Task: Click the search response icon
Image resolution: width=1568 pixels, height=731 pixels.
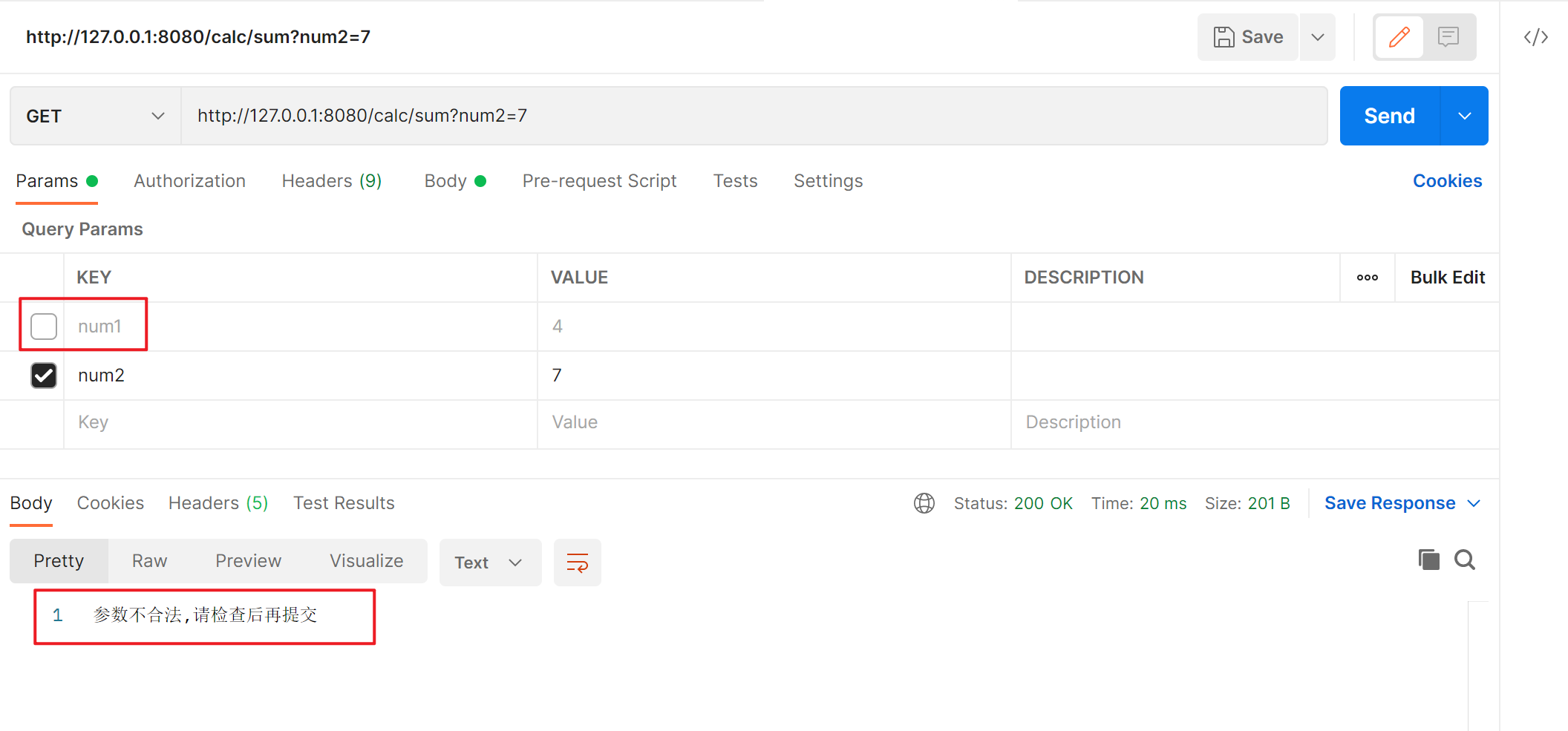Action: coord(1464,560)
